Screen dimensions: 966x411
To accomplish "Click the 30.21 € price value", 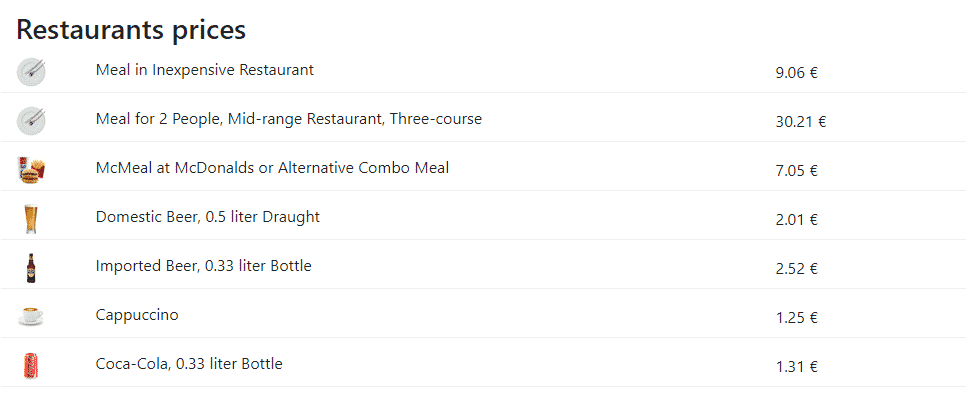I will coord(800,122).
